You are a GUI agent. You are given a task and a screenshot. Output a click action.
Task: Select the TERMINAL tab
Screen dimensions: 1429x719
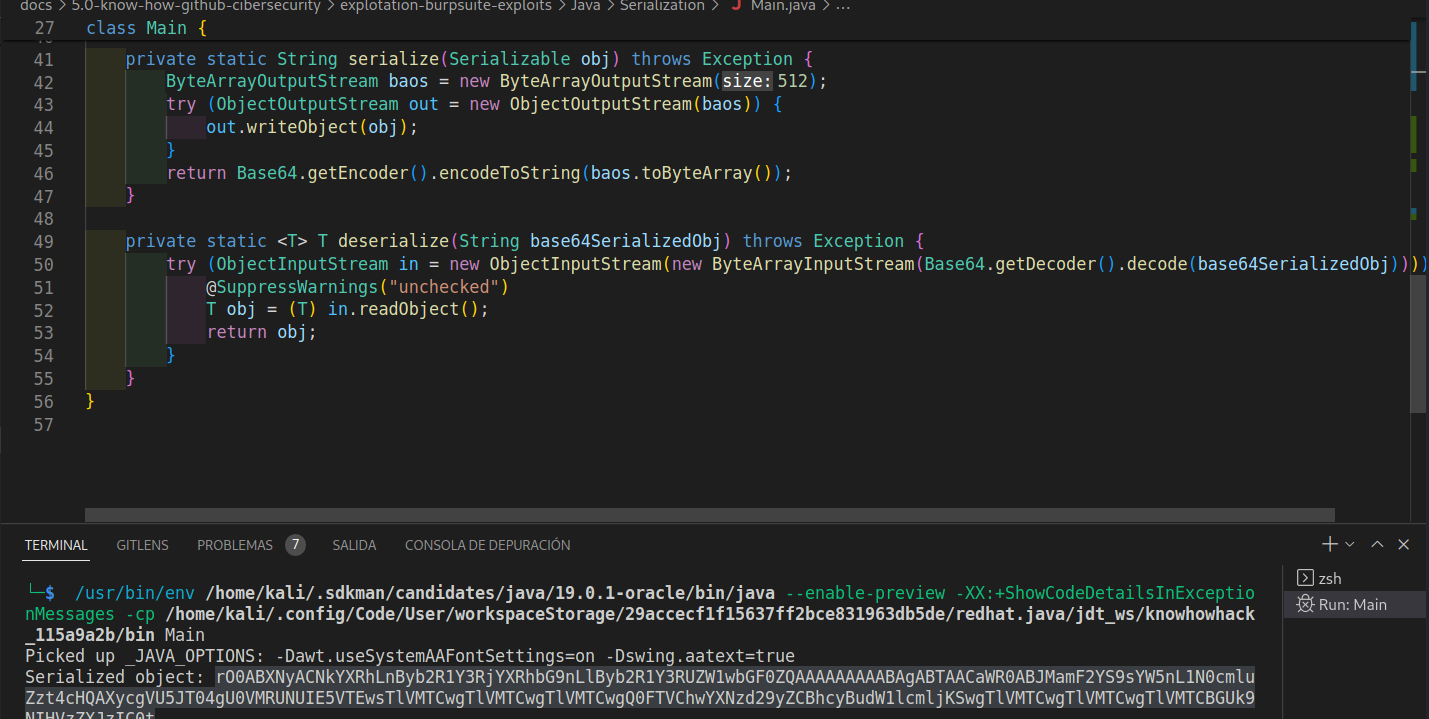[55, 545]
